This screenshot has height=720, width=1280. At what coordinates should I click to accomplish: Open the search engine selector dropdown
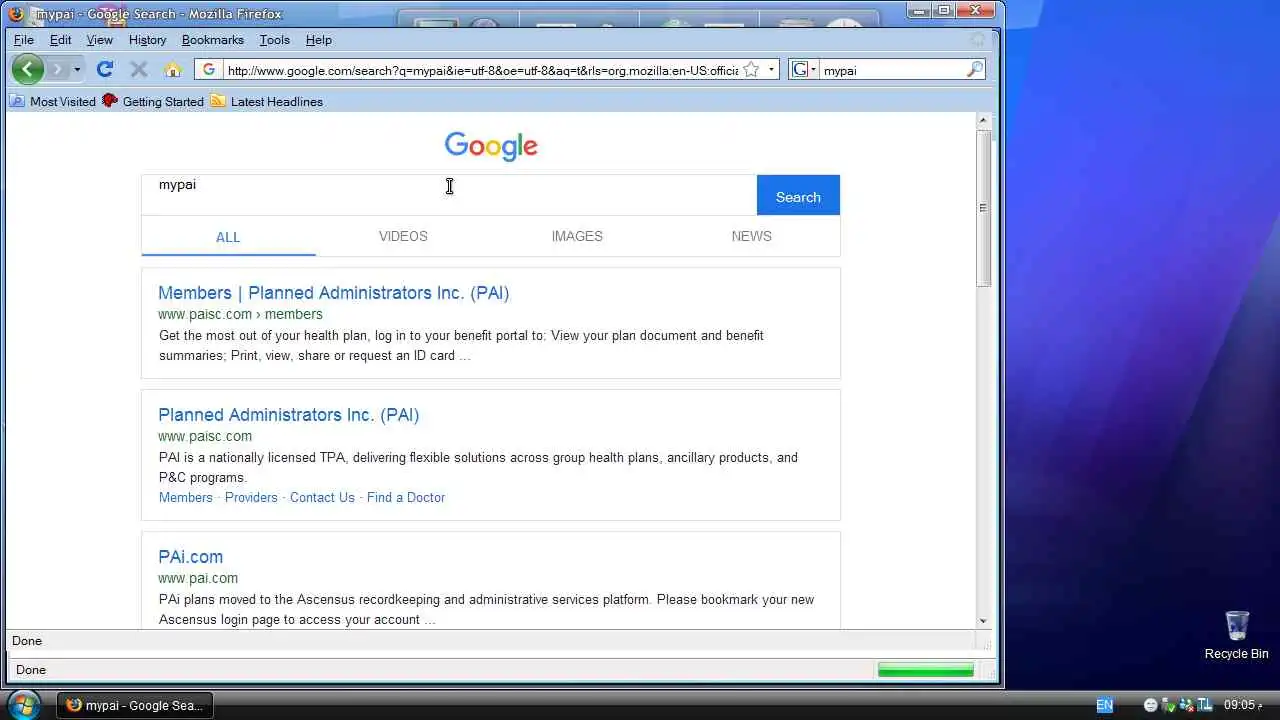(x=804, y=70)
